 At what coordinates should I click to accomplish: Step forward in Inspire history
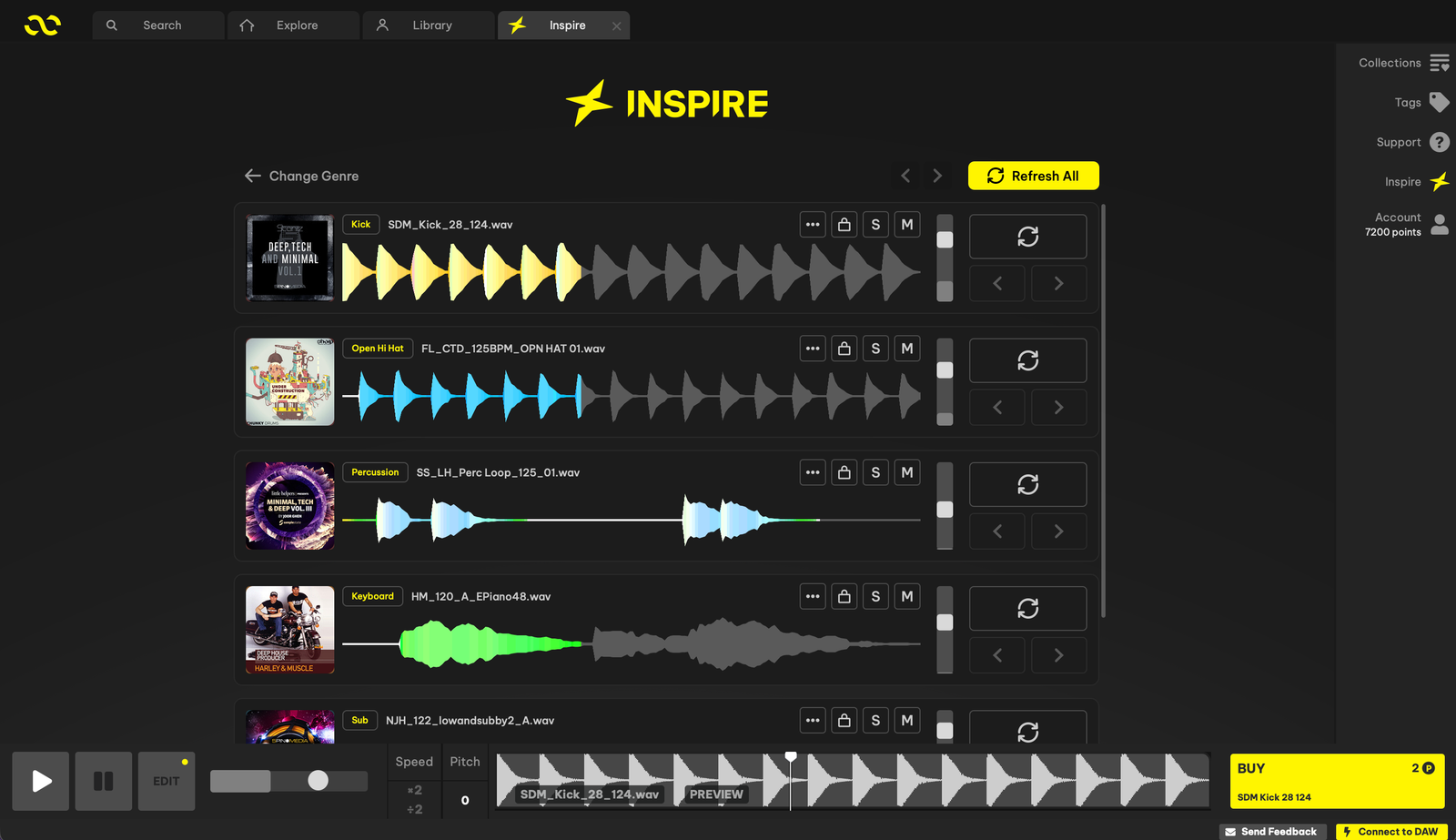tap(937, 176)
